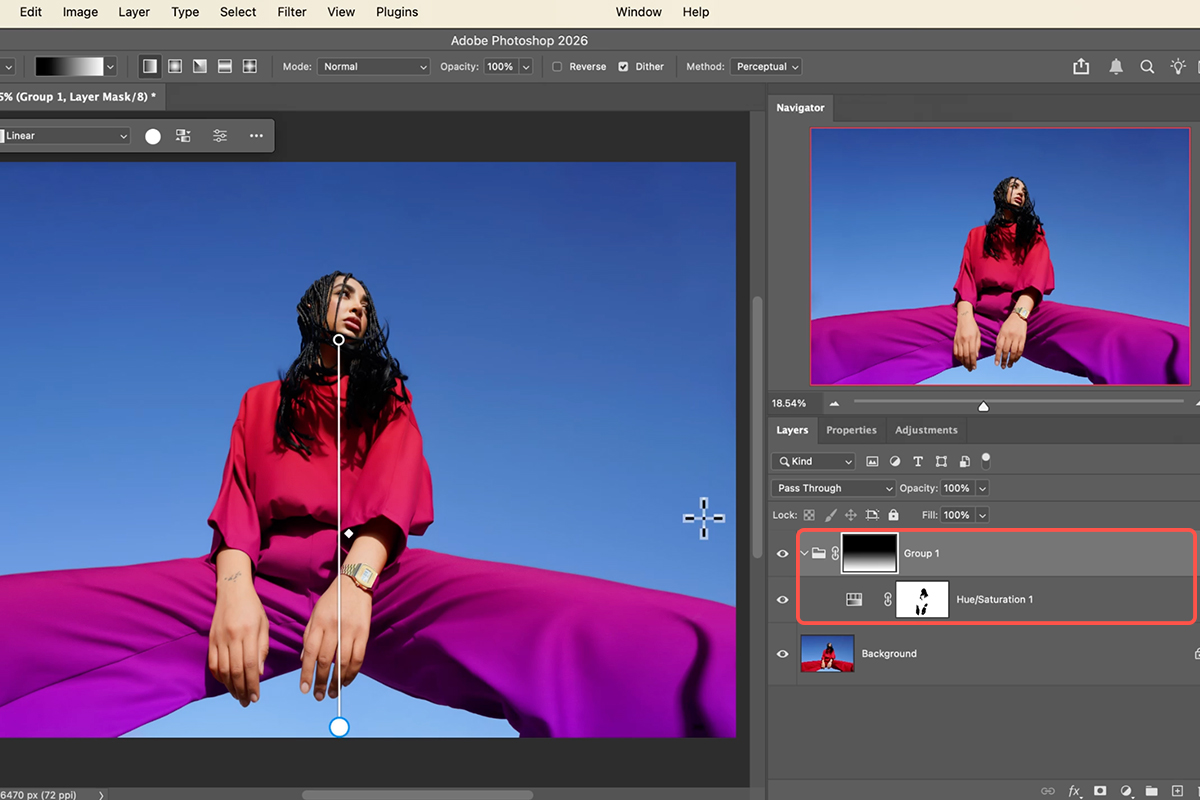Click the Lock all padlock icon
Viewport: 1200px width, 800px height.
pyautogui.click(x=893, y=515)
